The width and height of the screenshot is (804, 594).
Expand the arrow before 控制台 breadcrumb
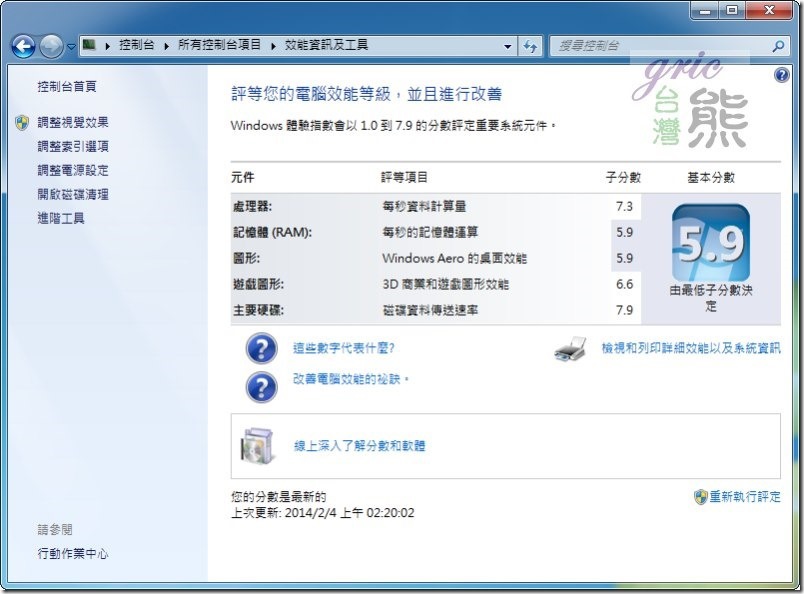[108, 46]
